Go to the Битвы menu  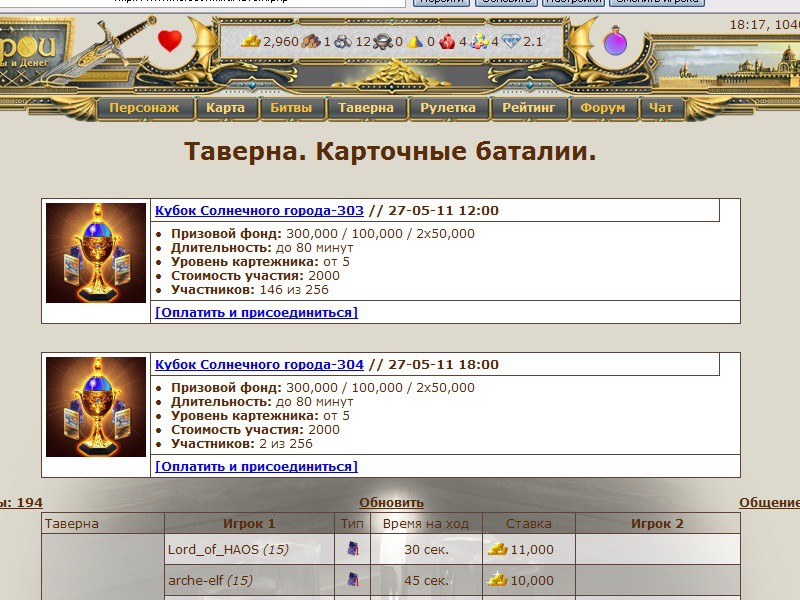coord(291,108)
